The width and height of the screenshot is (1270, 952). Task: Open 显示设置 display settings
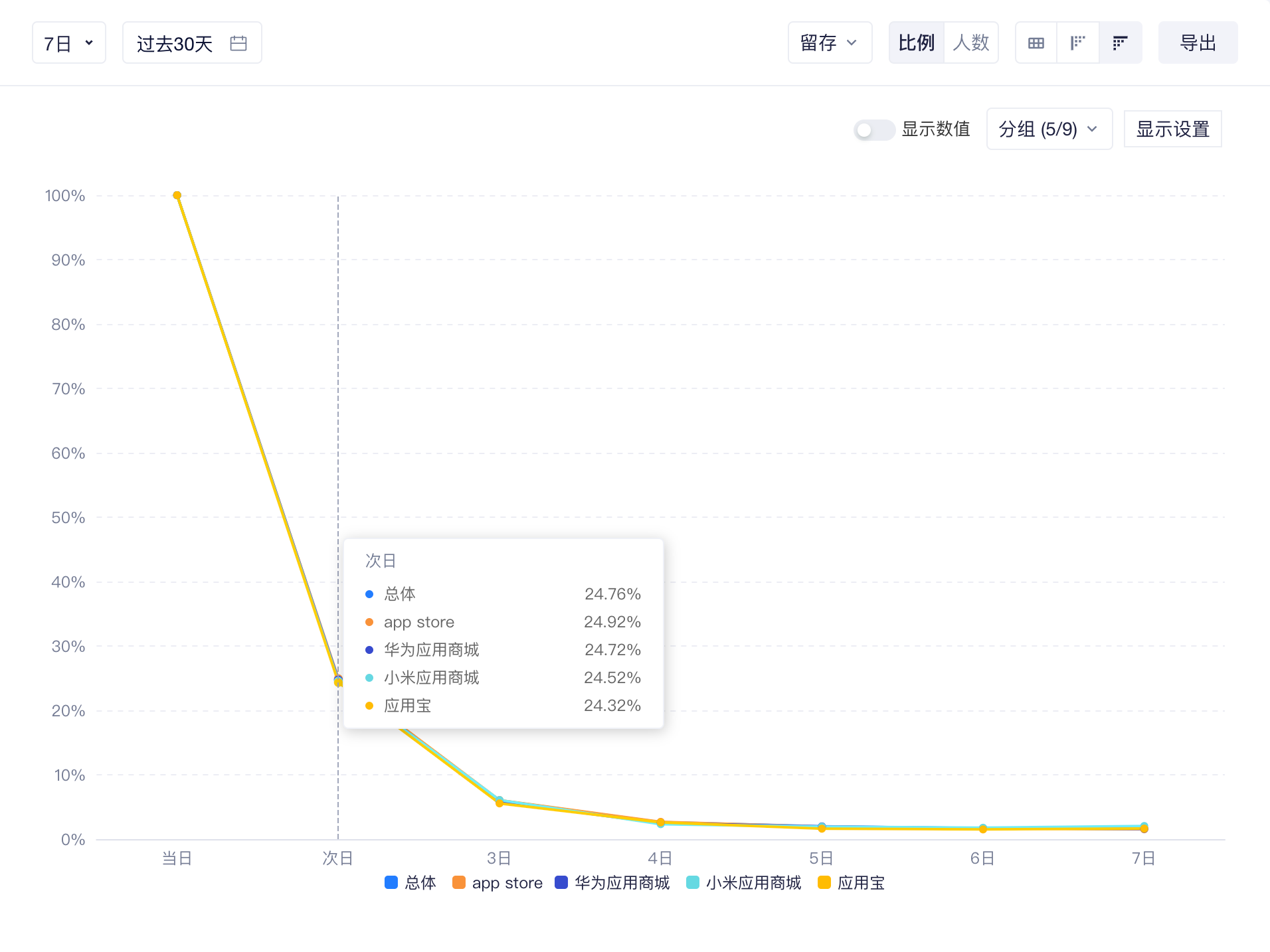pyautogui.click(x=1172, y=129)
